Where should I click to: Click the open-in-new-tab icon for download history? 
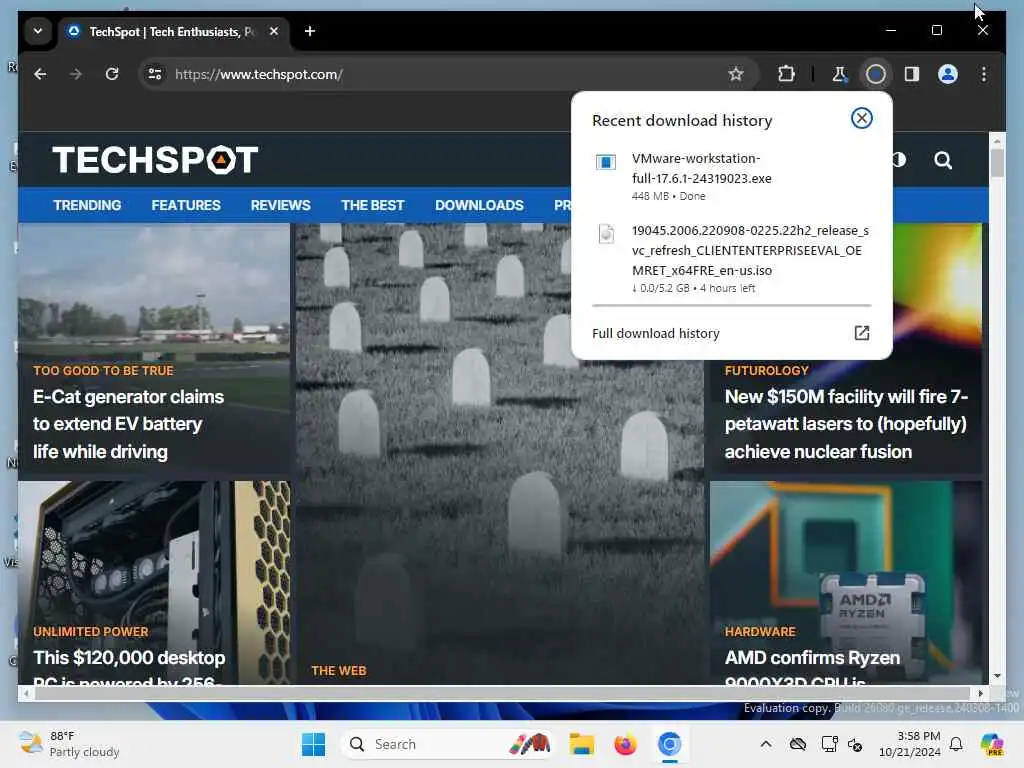pyautogui.click(x=861, y=333)
